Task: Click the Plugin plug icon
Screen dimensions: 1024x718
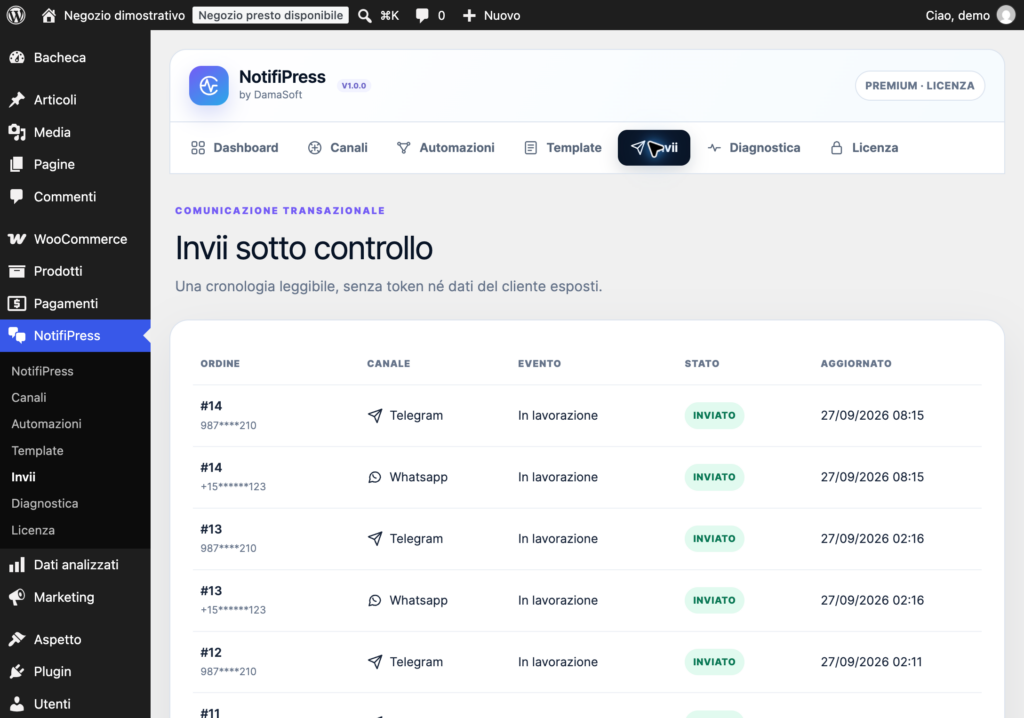Action: [17, 671]
